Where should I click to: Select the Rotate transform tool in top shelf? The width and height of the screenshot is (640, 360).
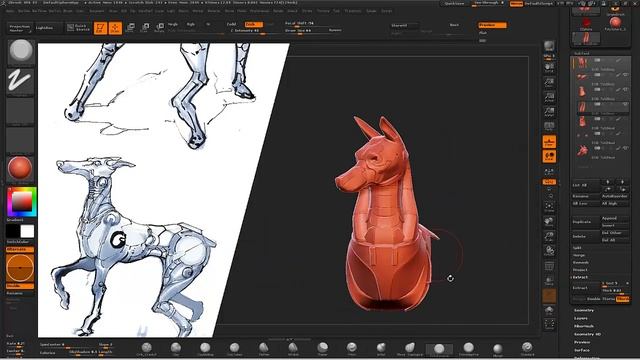tap(159, 28)
